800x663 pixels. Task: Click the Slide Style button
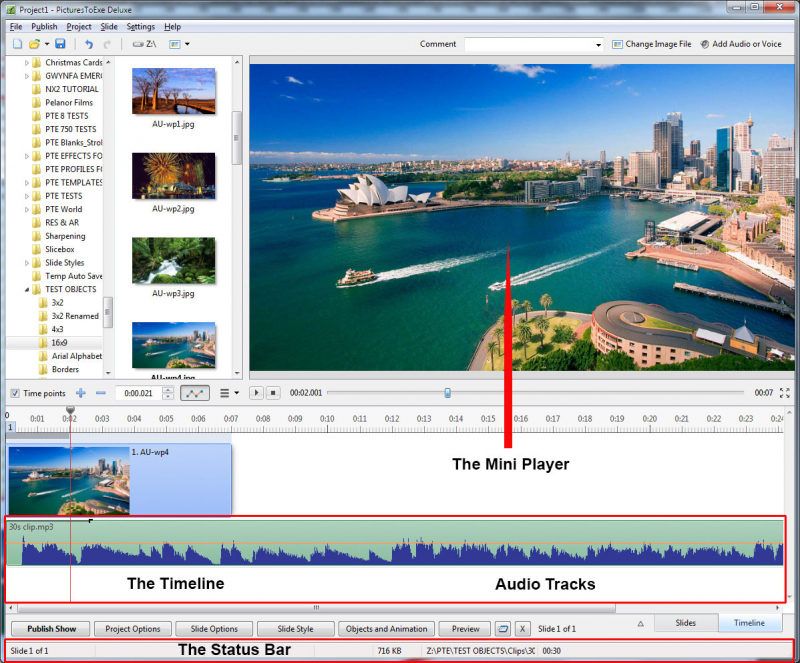coord(295,629)
